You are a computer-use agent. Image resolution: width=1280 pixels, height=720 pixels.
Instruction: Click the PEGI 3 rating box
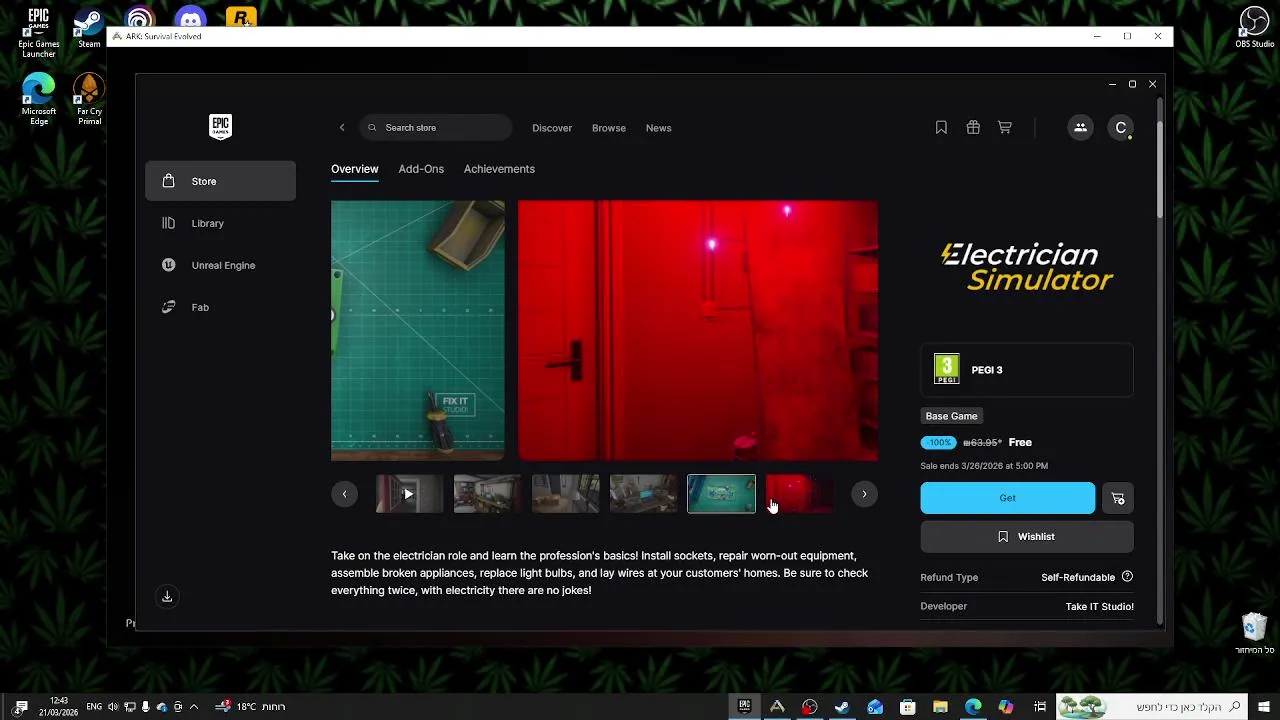(x=1027, y=370)
